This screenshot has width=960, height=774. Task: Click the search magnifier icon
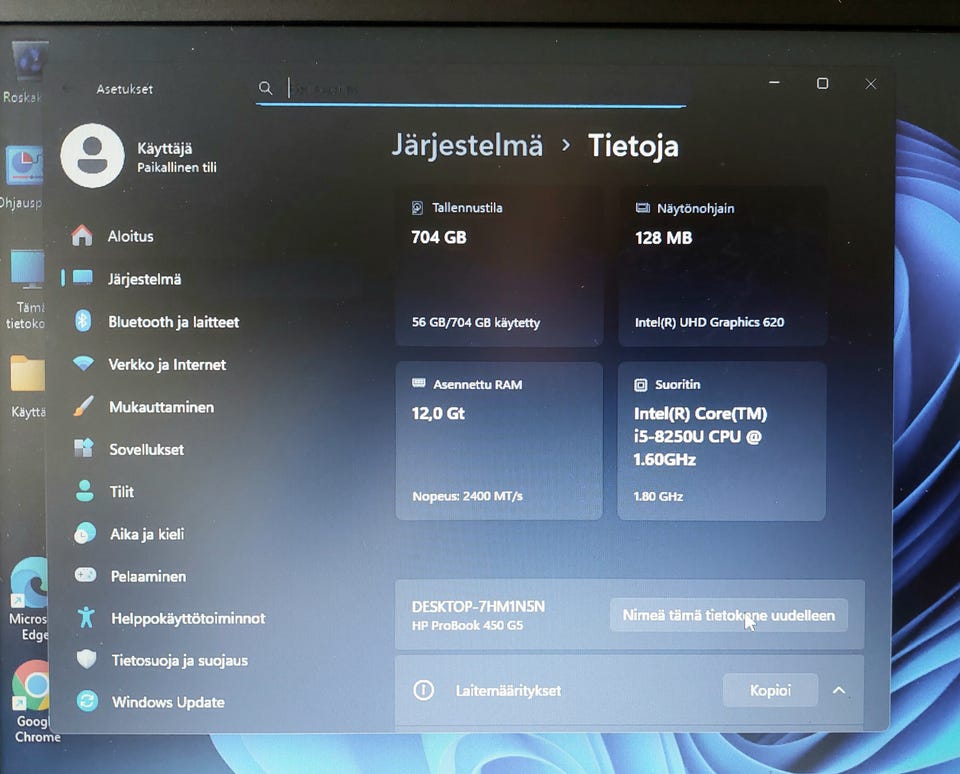[x=265, y=88]
